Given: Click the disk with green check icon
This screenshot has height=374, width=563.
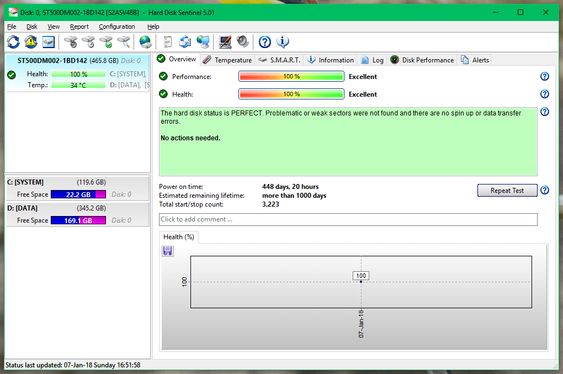Looking at the screenshot, I should pyautogui.click(x=106, y=42).
